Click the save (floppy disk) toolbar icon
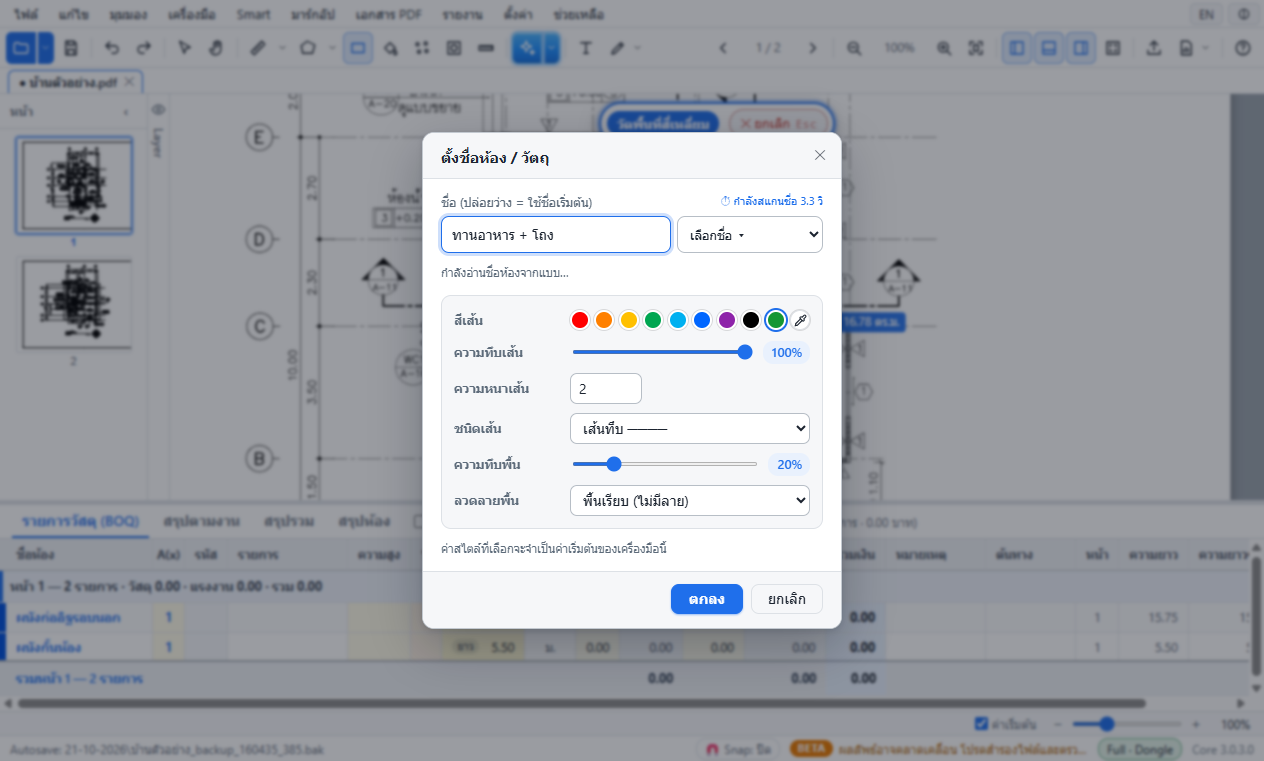Screen dimensions: 1264x761 tap(71, 48)
